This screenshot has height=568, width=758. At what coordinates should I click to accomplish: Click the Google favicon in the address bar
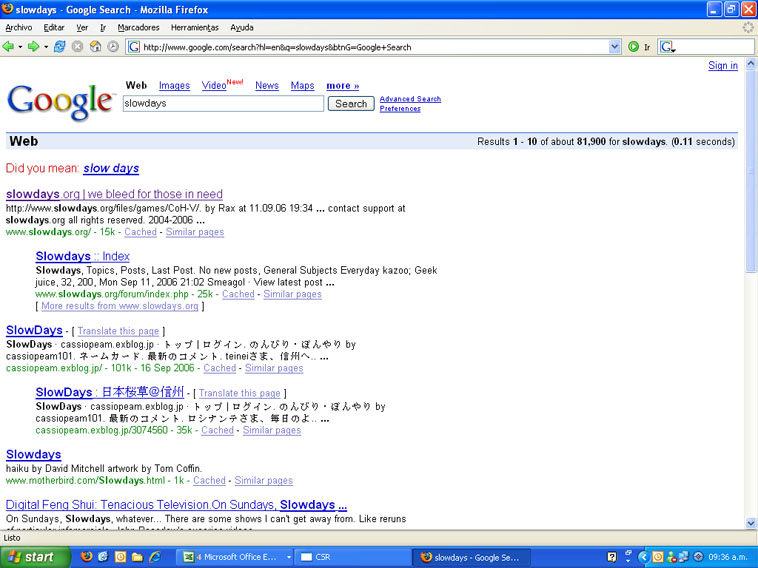pos(134,47)
